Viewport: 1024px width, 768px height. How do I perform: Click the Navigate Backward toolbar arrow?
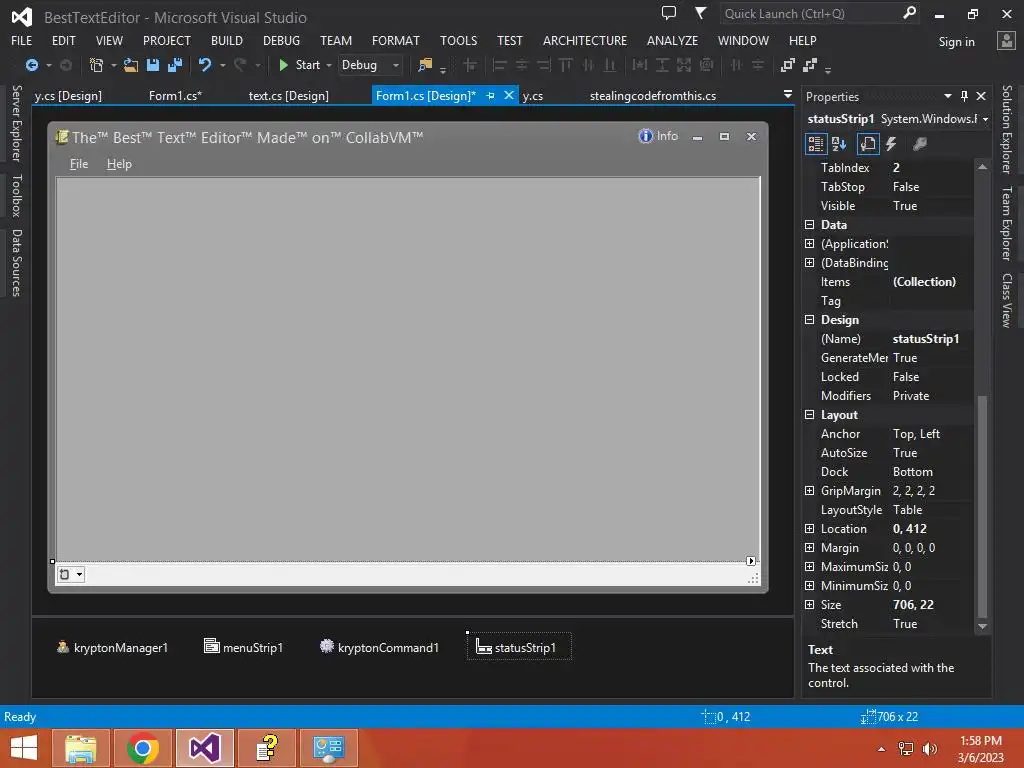click(x=31, y=65)
